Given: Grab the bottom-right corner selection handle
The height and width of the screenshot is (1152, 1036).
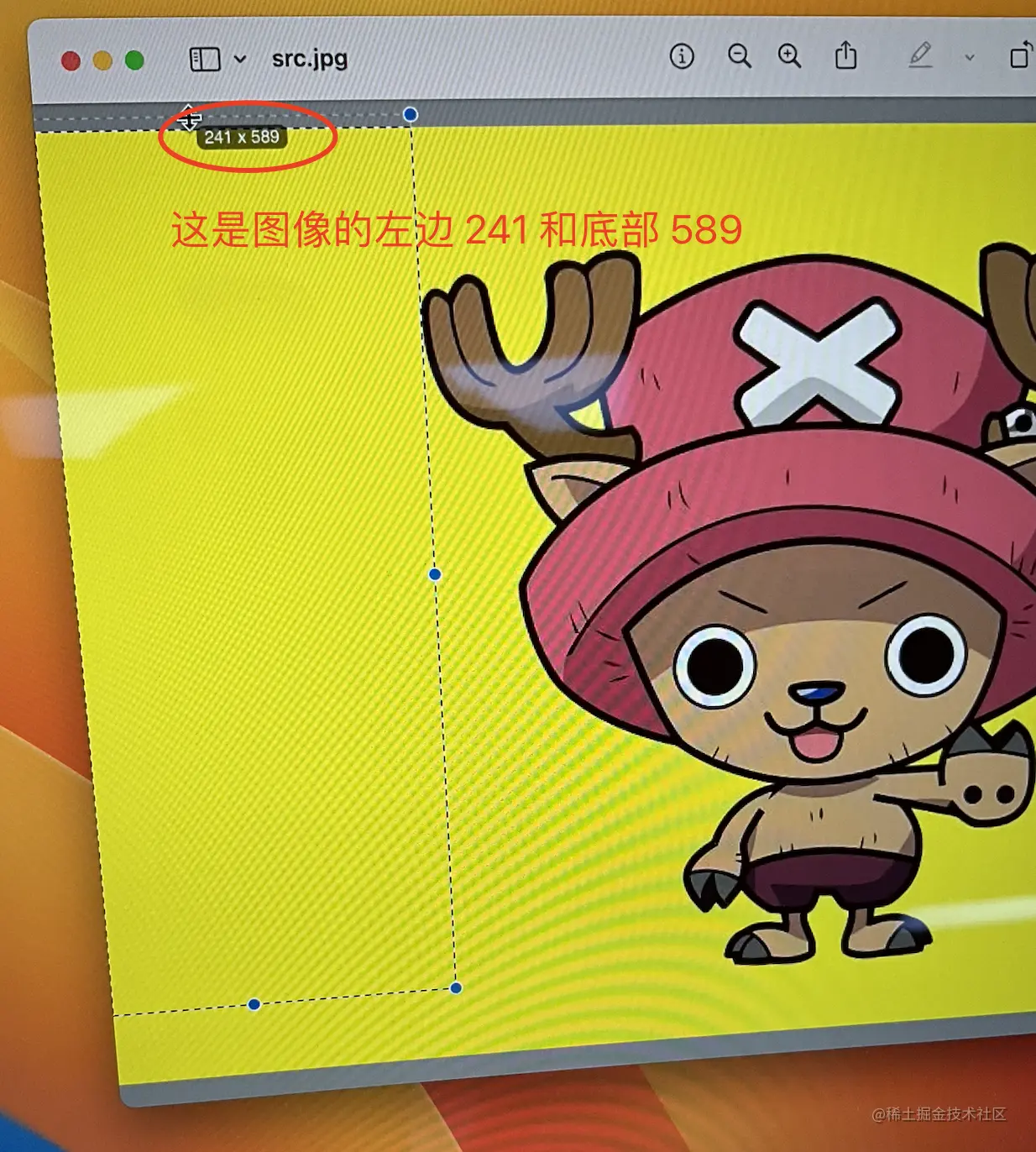Looking at the screenshot, I should tap(456, 987).
